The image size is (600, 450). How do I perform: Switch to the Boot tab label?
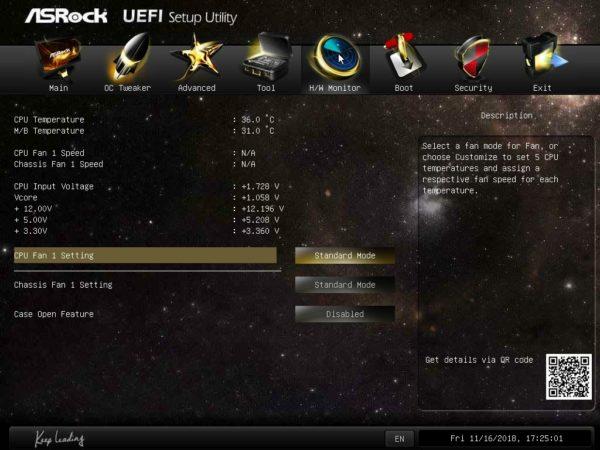coord(404,88)
